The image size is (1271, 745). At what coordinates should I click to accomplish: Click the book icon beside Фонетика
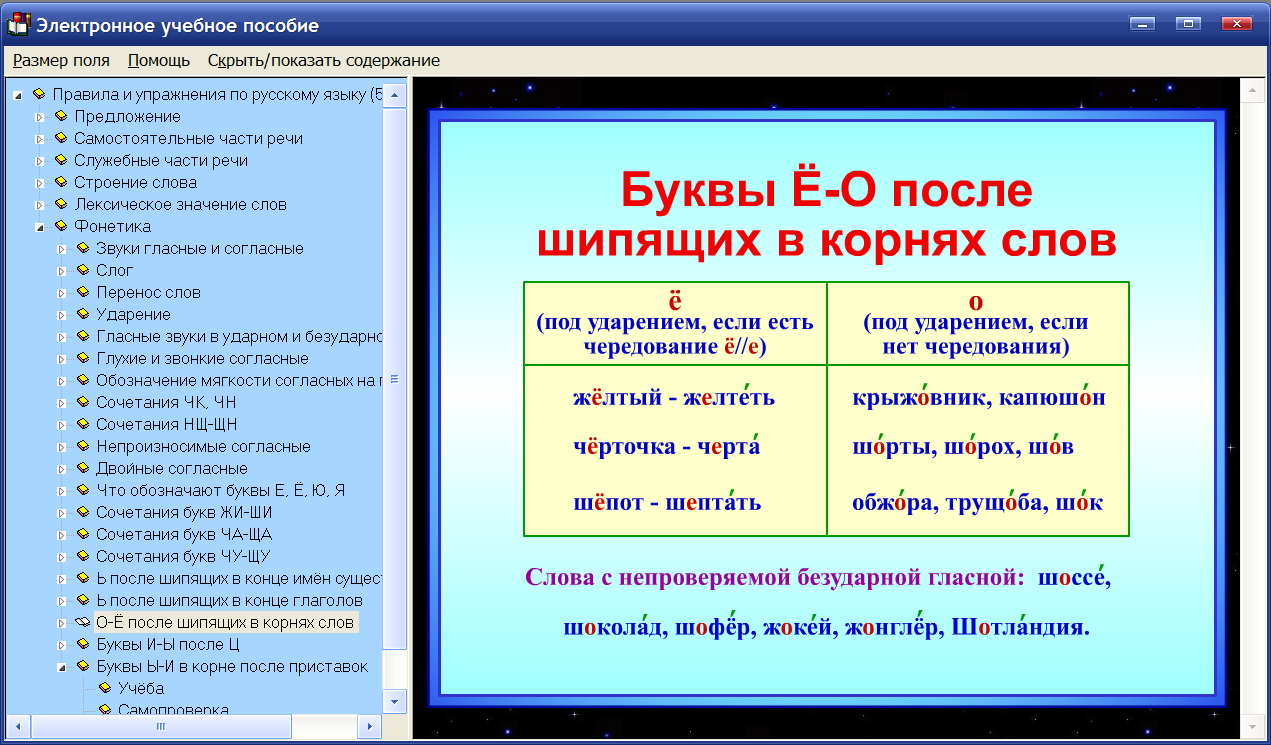coord(60,226)
